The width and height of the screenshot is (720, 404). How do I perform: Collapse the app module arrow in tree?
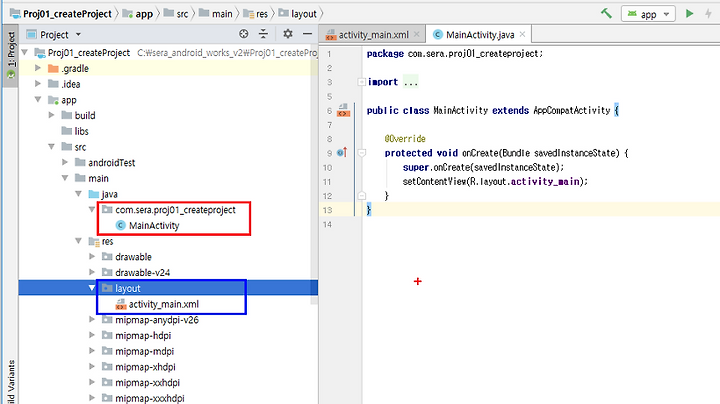pos(38,99)
